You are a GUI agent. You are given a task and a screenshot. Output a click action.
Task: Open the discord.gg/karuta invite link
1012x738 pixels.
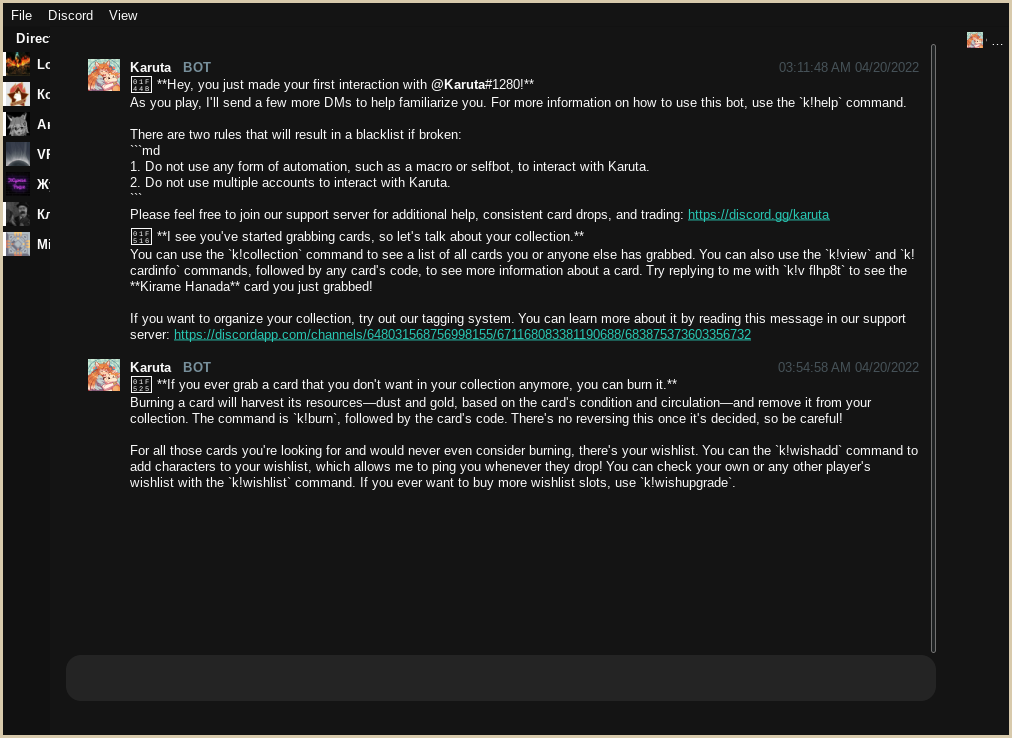point(758,214)
